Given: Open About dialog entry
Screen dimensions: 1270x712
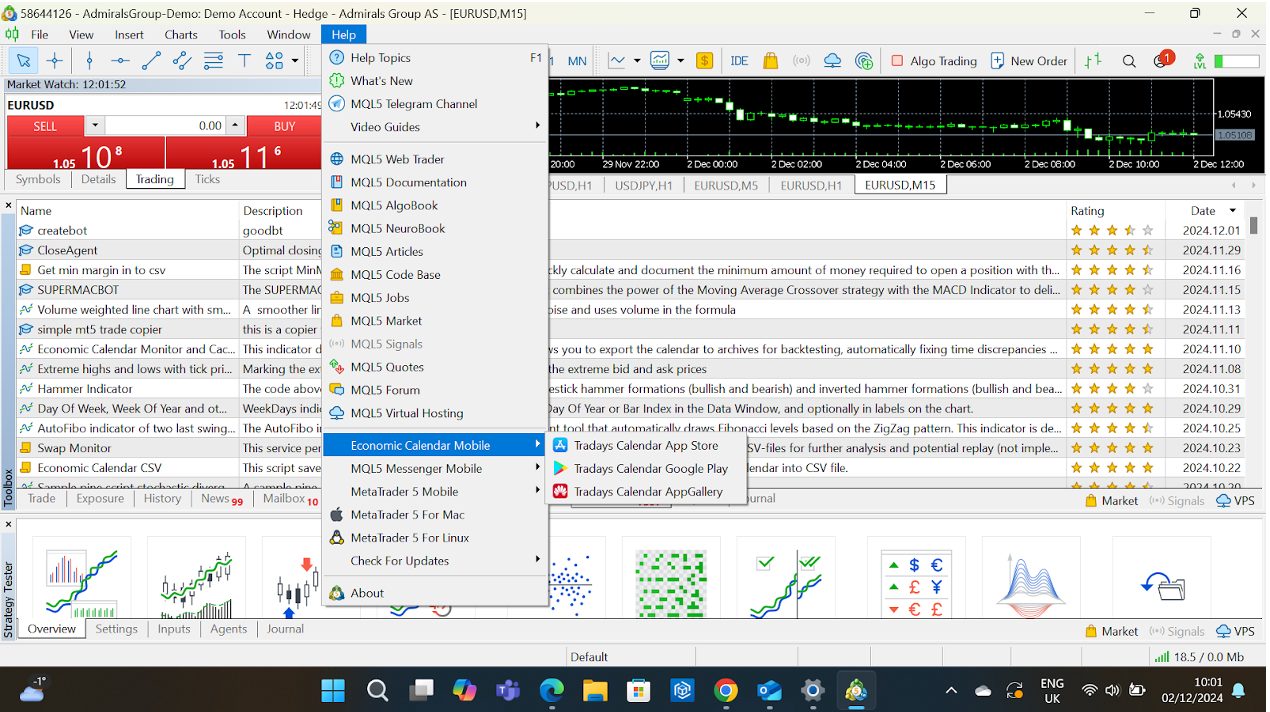Looking at the screenshot, I should coord(436,593).
